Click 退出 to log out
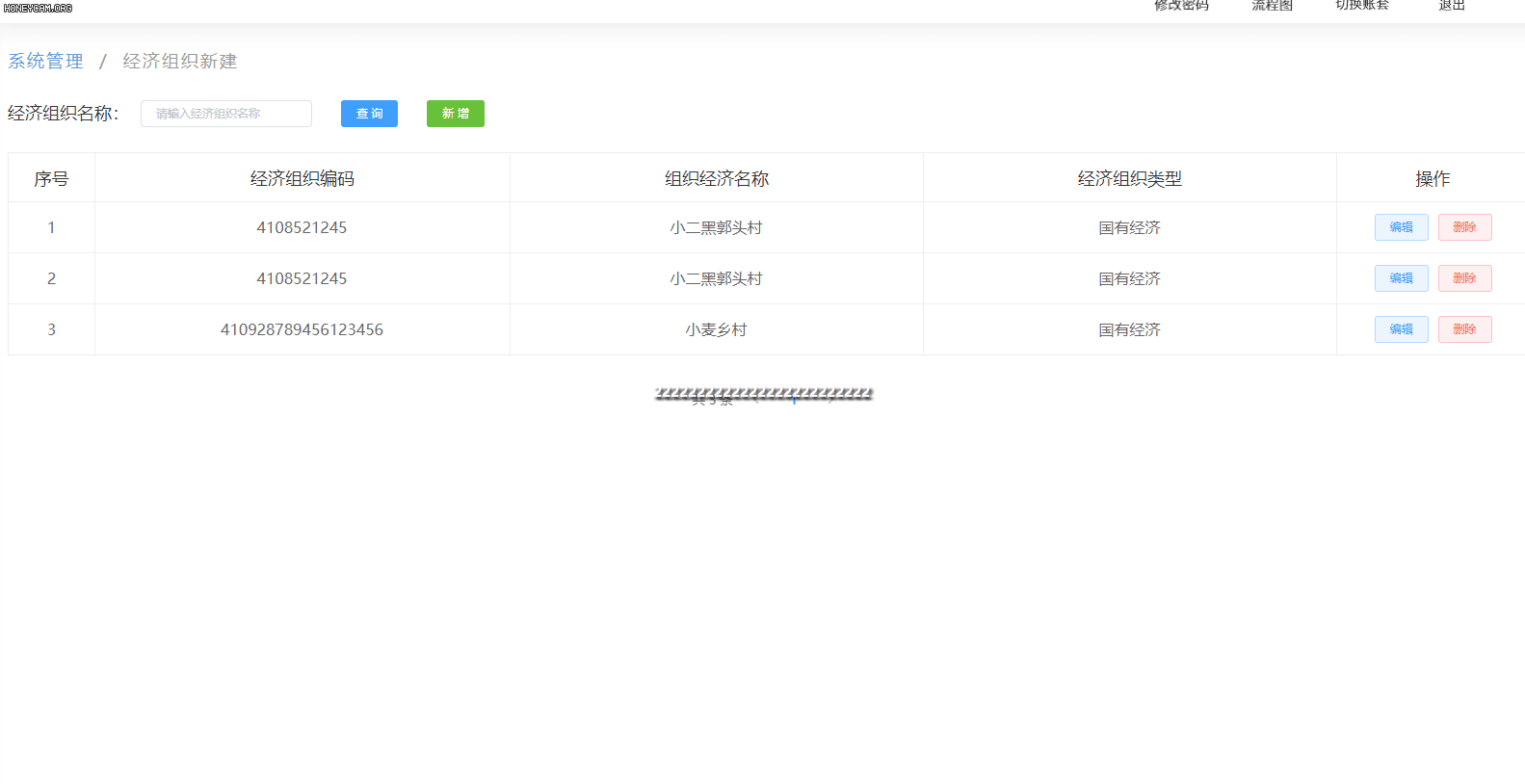This screenshot has width=1525, height=784. pyautogui.click(x=1452, y=6)
